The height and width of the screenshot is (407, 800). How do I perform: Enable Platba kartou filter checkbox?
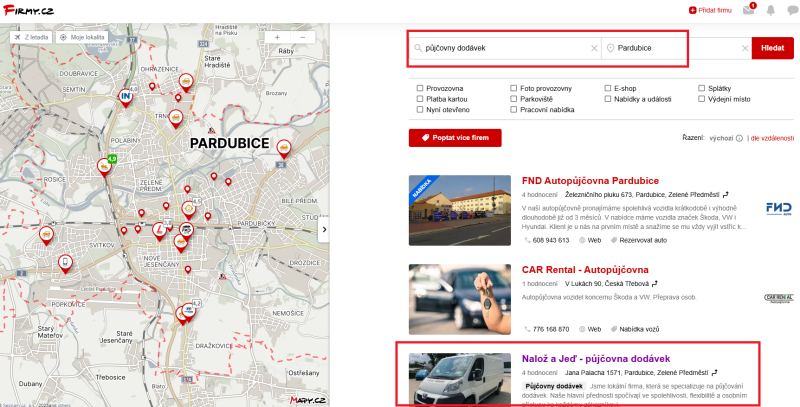420,99
